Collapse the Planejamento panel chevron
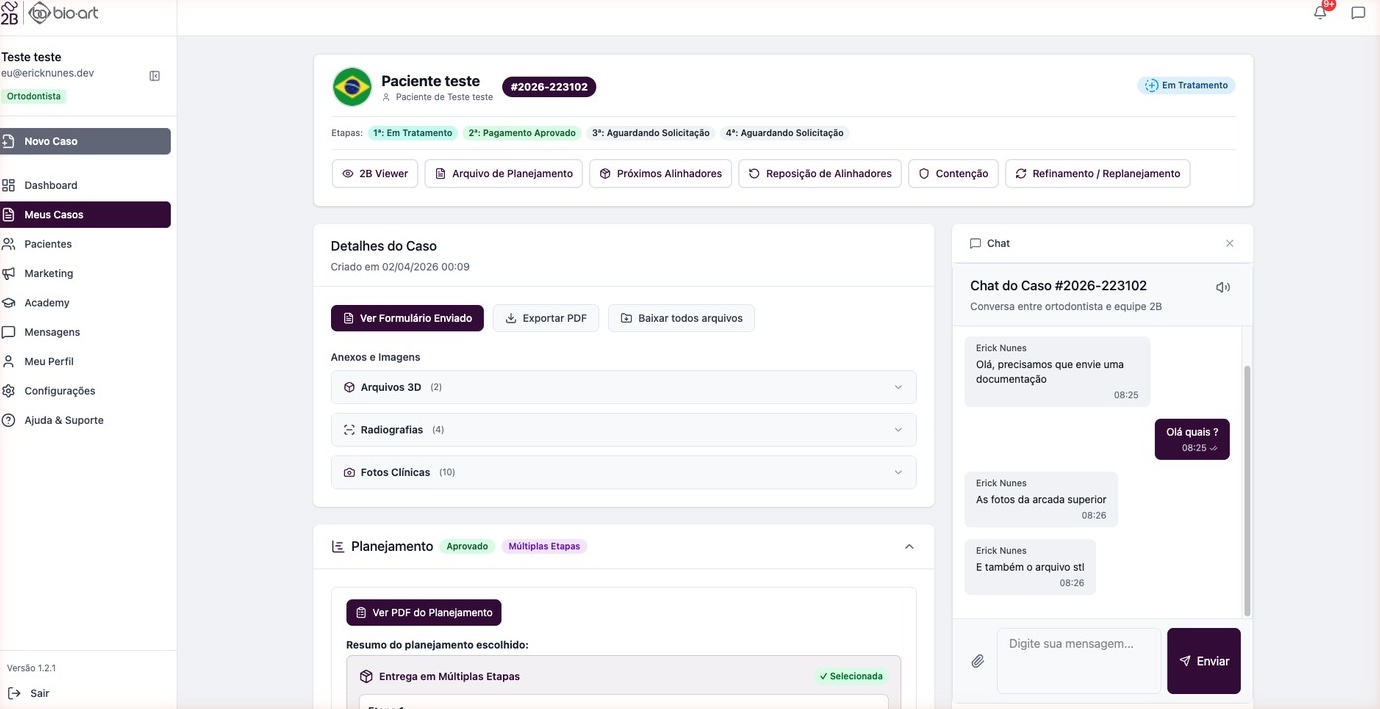 [909, 547]
